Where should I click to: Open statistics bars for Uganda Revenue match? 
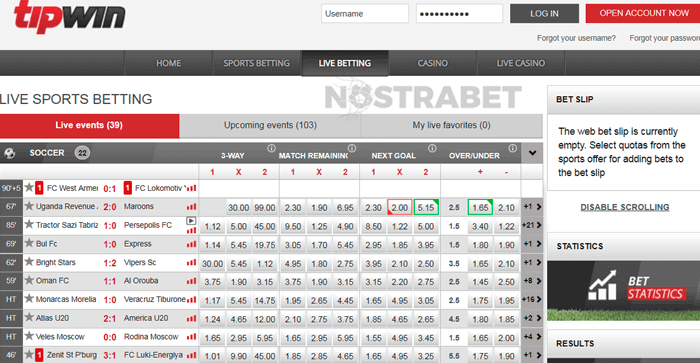(x=192, y=207)
